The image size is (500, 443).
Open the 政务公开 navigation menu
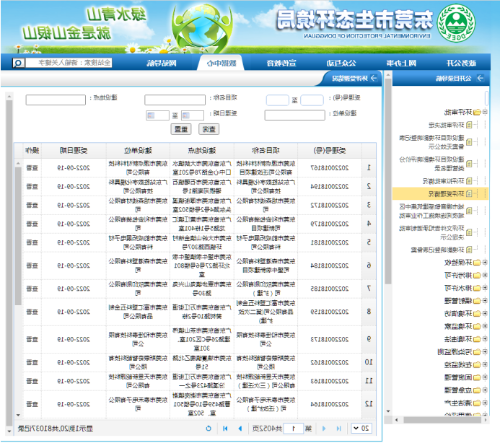point(461,63)
